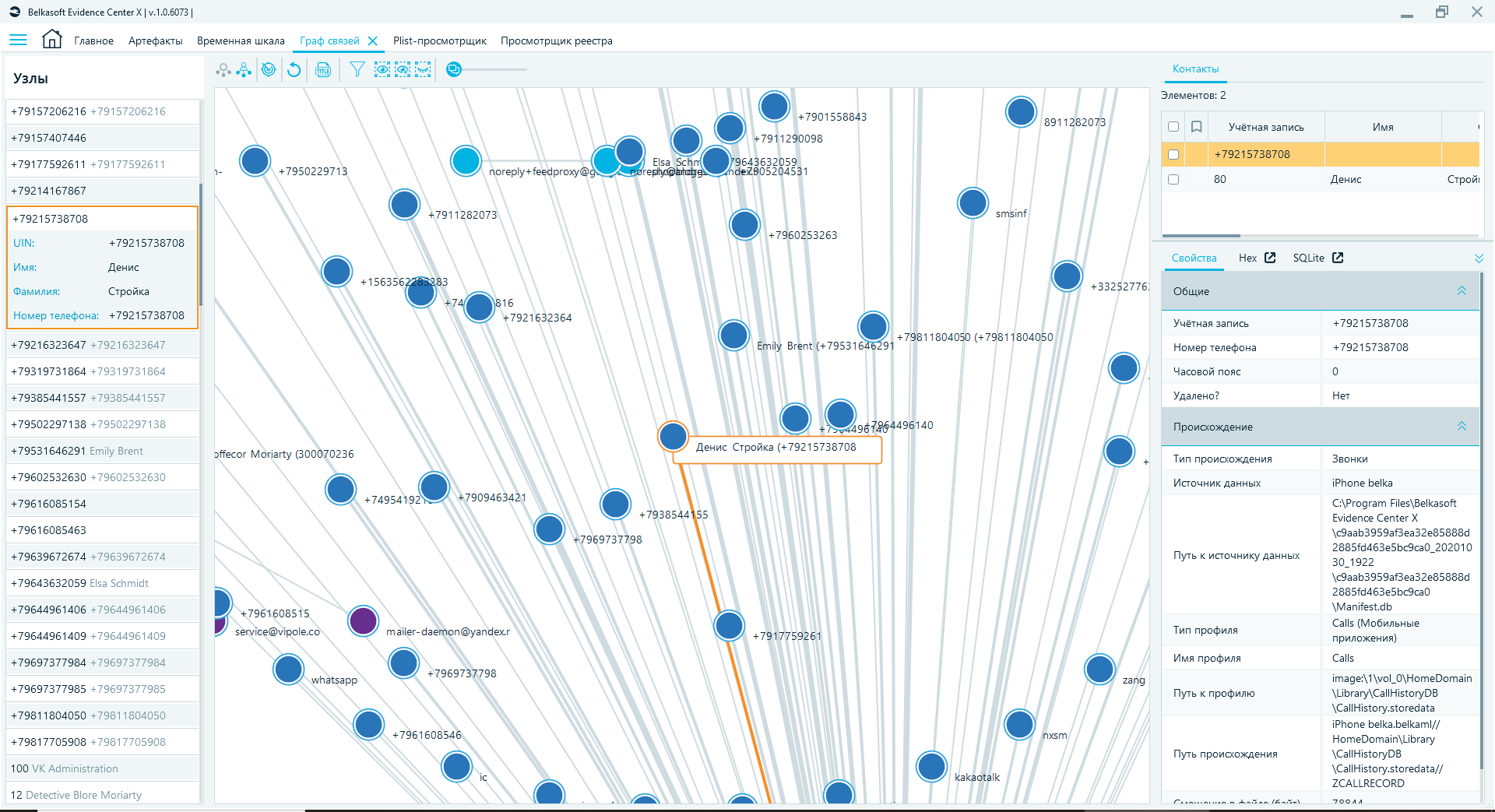Switch to the SQLite tab
This screenshot has height=812, width=1495.
click(1308, 258)
